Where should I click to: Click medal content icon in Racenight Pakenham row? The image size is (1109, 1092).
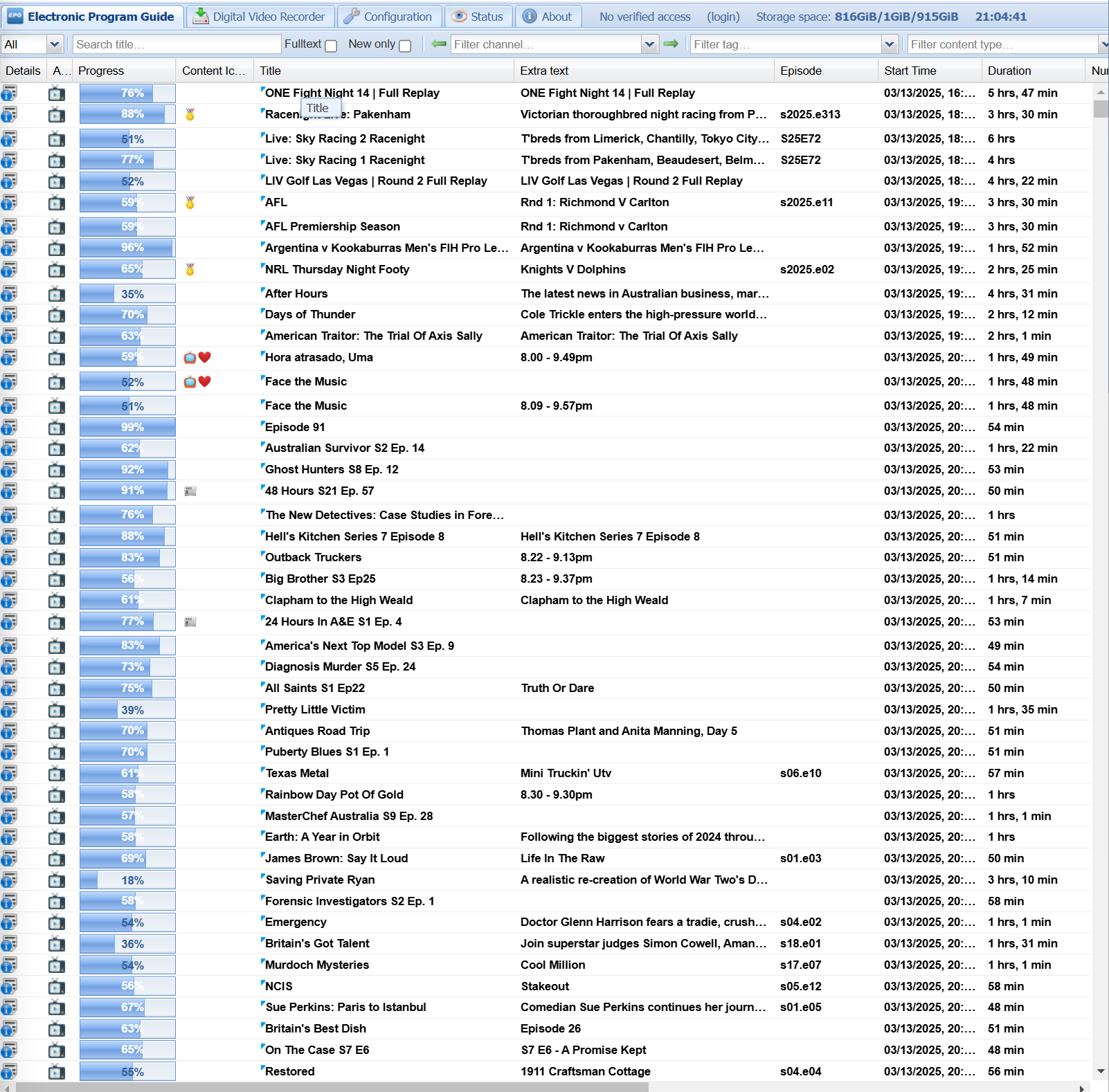(x=190, y=115)
